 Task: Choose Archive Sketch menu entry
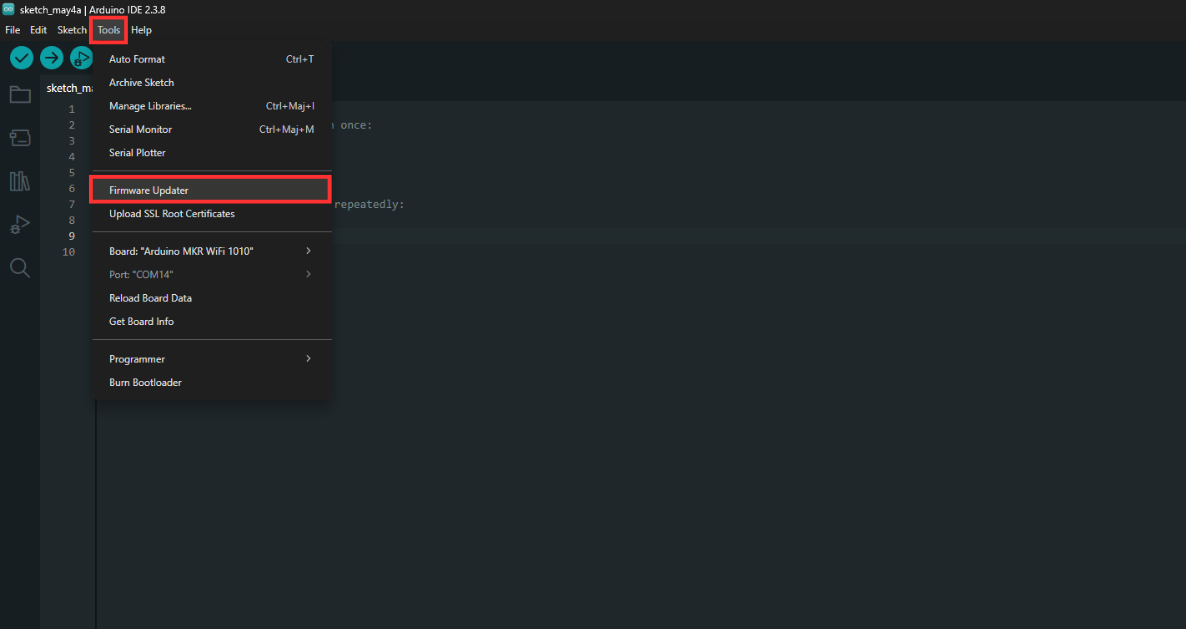click(212, 83)
